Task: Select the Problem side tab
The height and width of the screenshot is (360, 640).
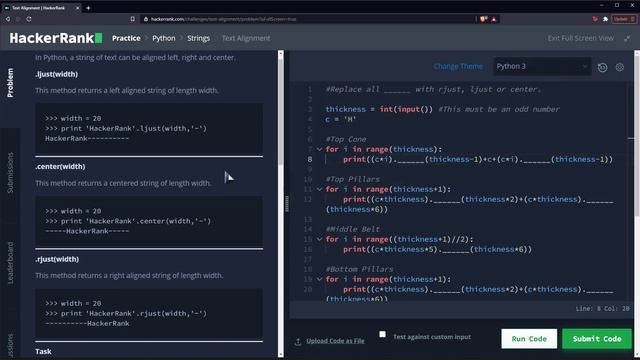Action: pyautogui.click(x=10, y=82)
